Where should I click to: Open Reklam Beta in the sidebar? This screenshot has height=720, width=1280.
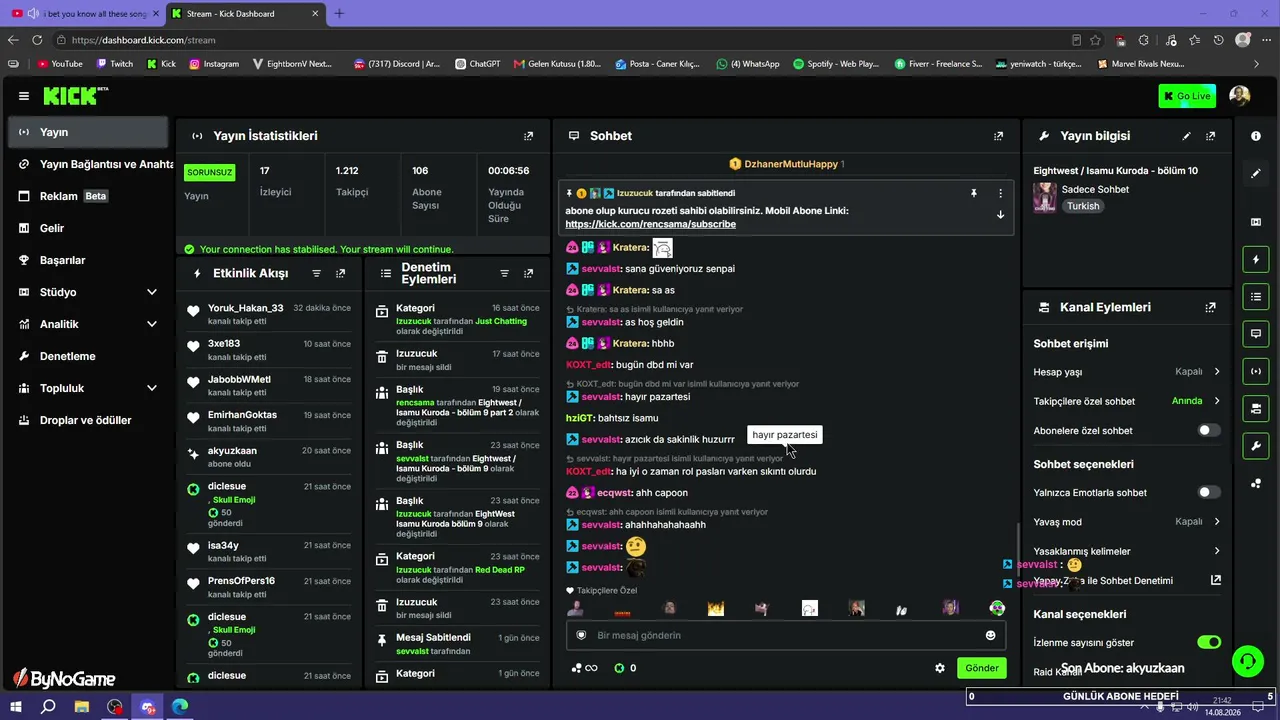click(x=88, y=196)
